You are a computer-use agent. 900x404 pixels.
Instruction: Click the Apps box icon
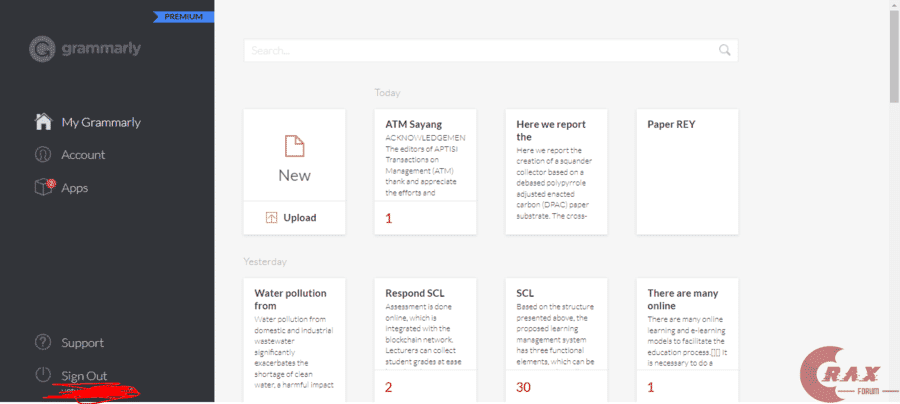[43, 187]
